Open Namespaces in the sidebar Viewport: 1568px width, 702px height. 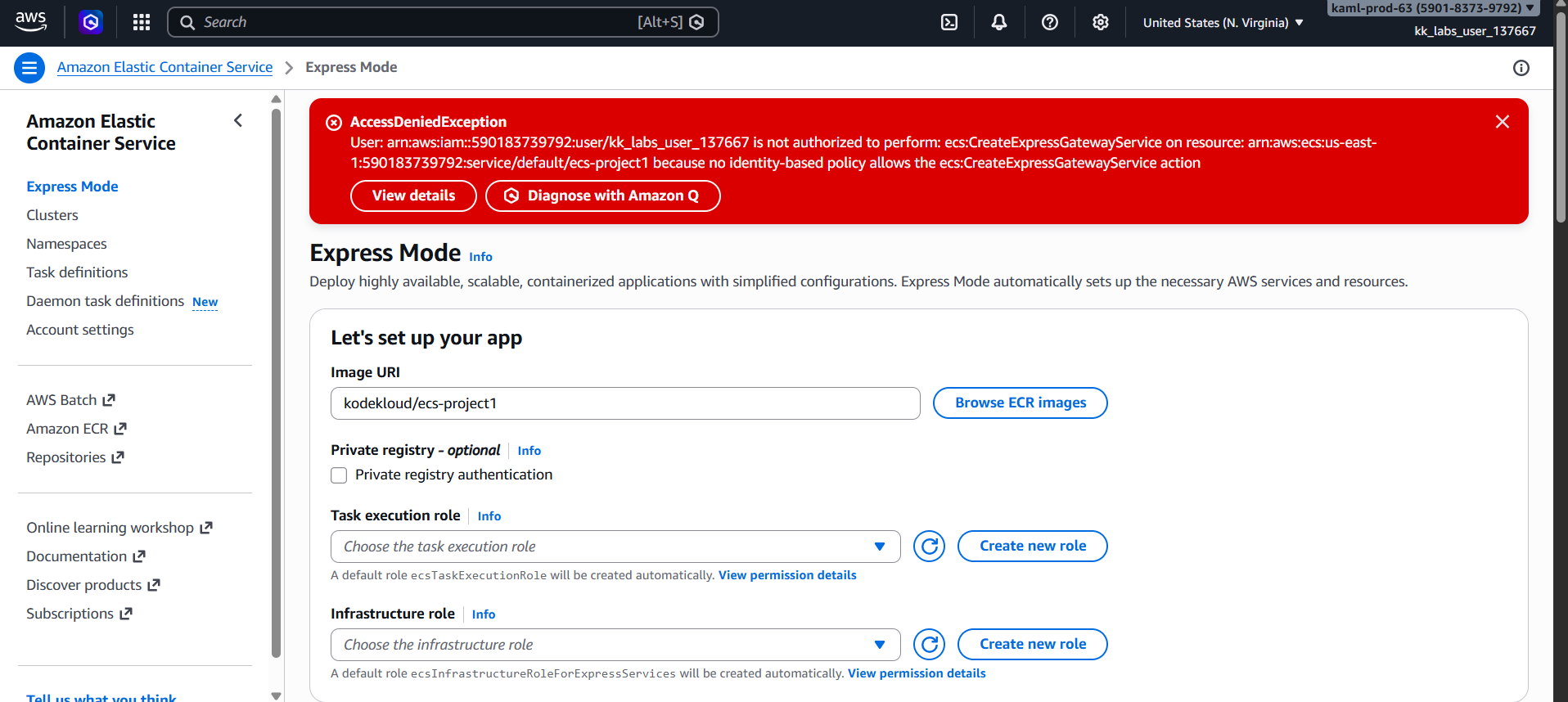tap(66, 244)
